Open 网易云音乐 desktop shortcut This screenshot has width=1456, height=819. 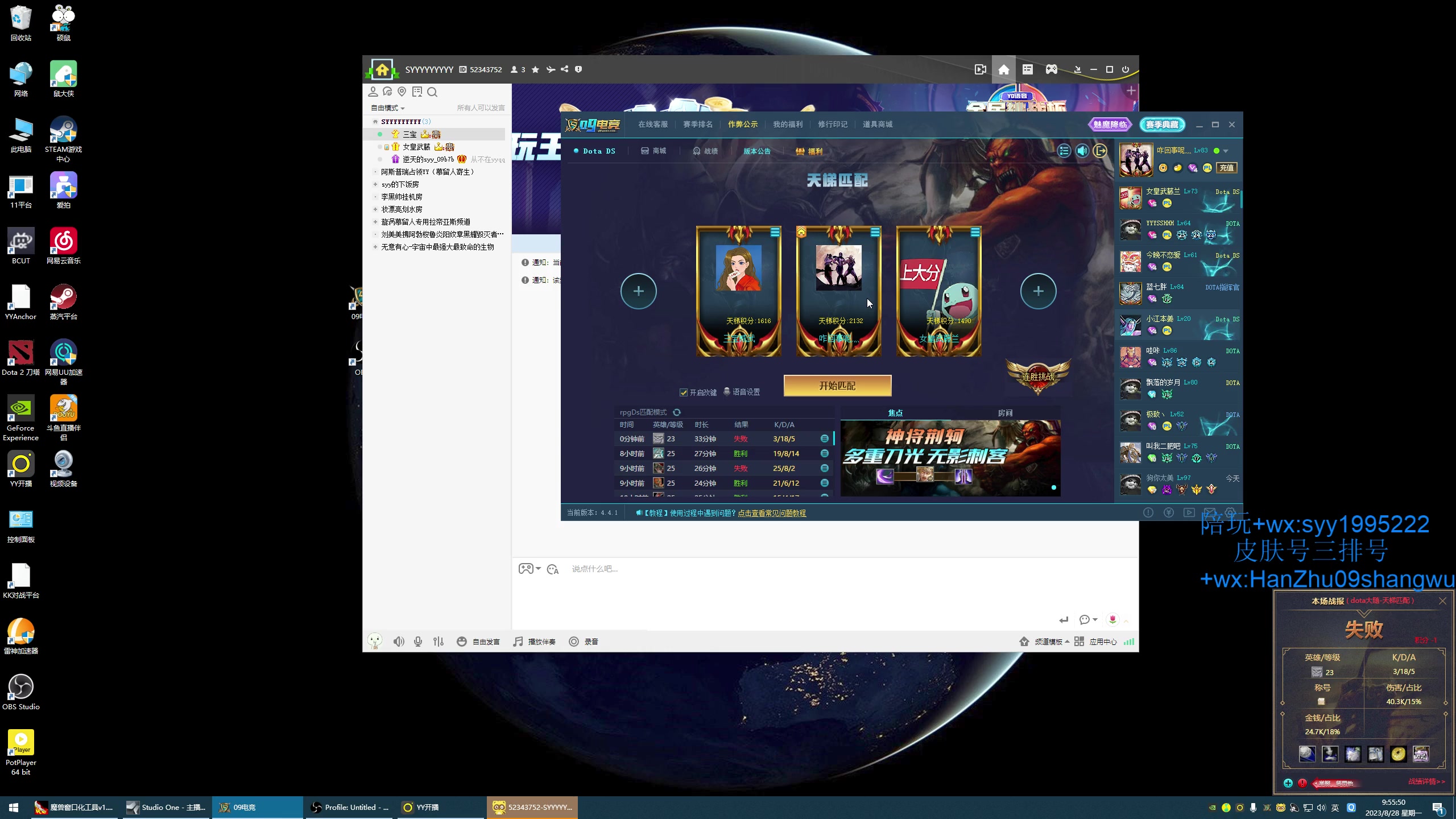pos(63,246)
